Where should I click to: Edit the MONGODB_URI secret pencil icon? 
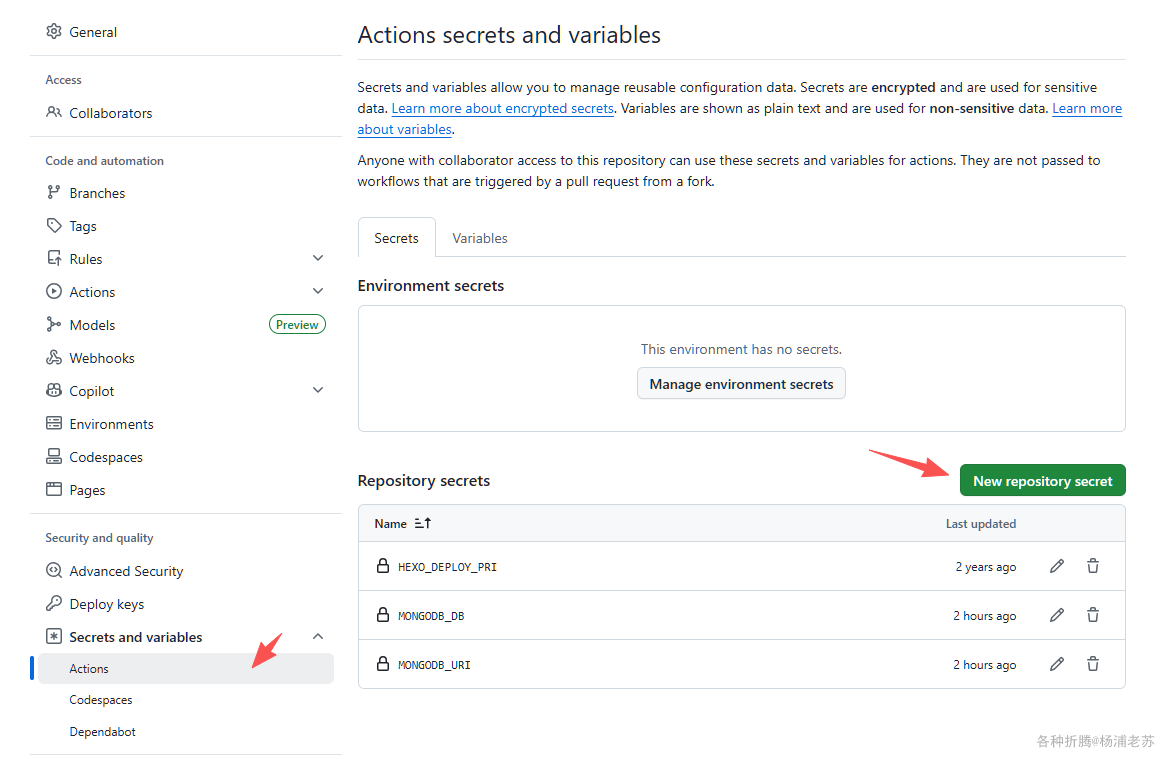click(1057, 664)
